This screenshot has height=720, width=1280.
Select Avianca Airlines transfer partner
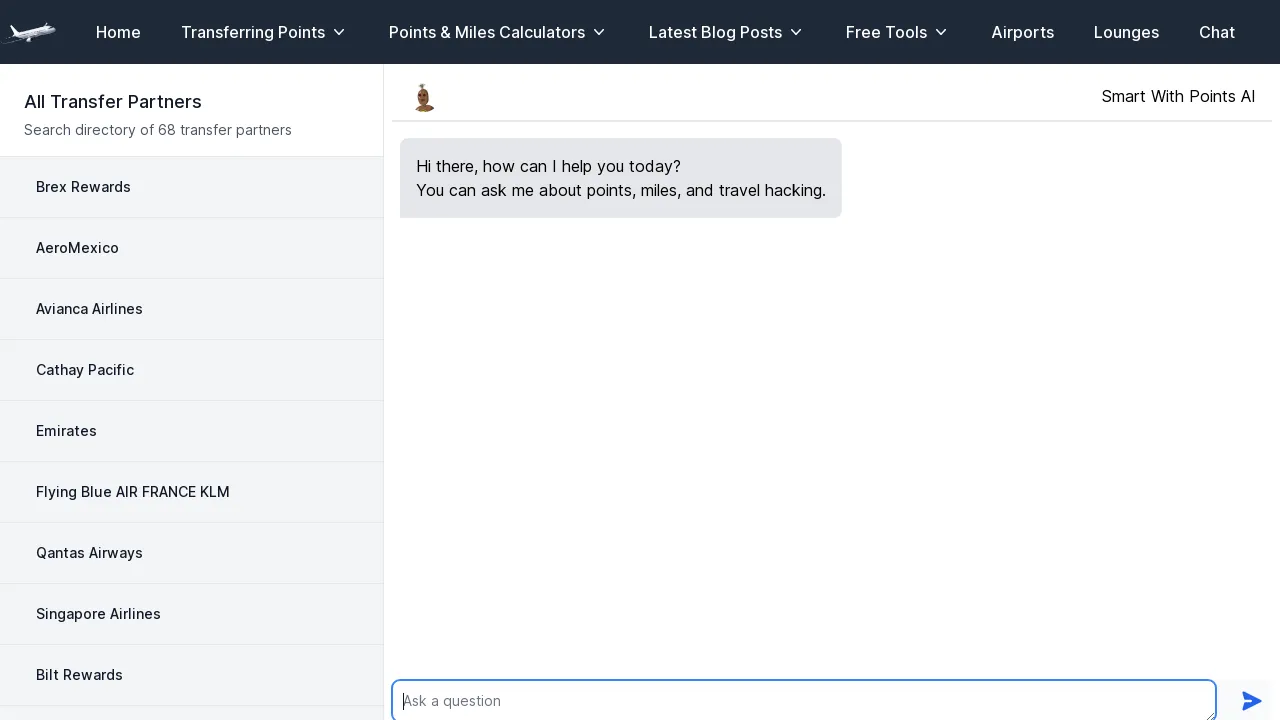pyautogui.click(x=191, y=309)
